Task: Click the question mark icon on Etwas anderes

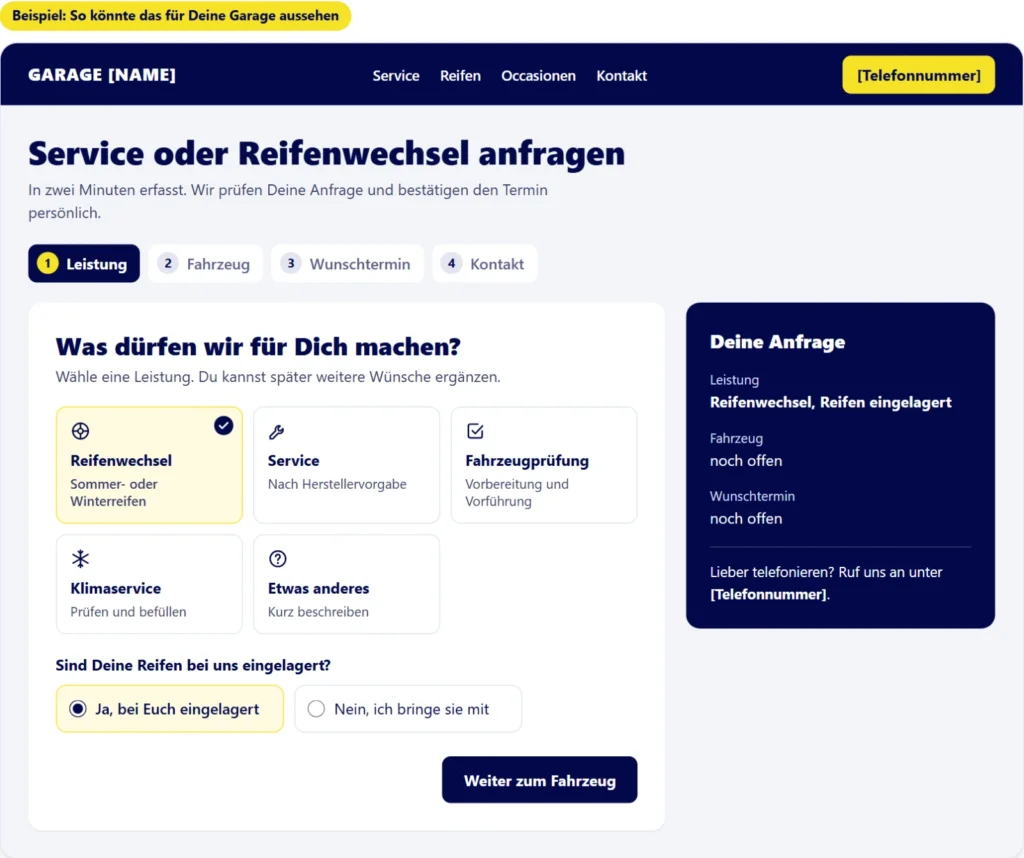Action: [278, 559]
